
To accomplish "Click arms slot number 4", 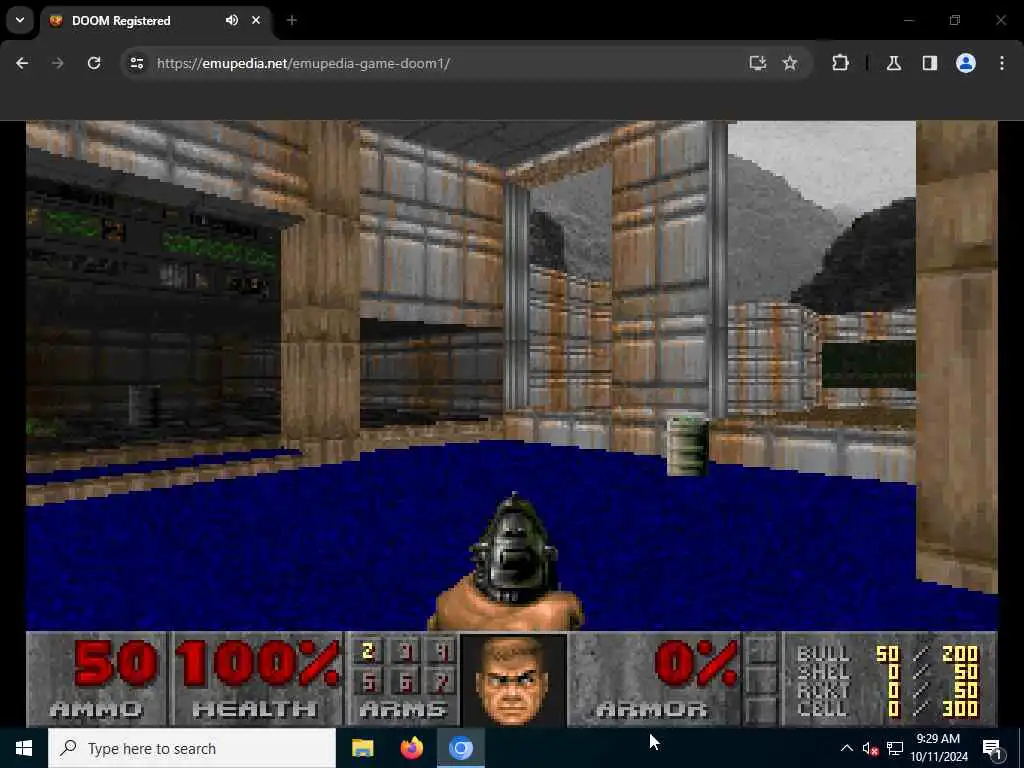I will click(442, 651).
